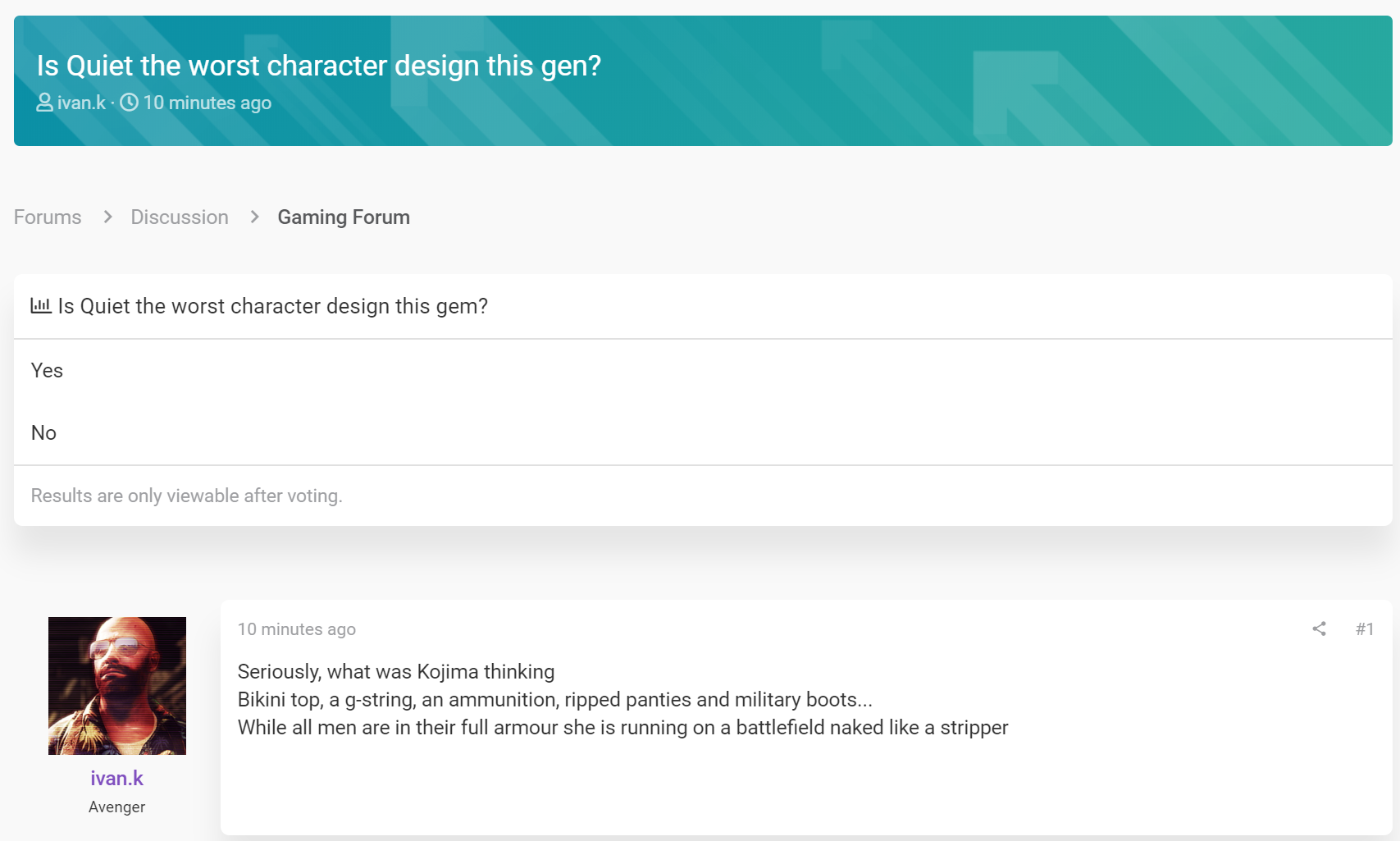
Task: Click the post's '10 minutes ago' timestamp
Action: 297,628
